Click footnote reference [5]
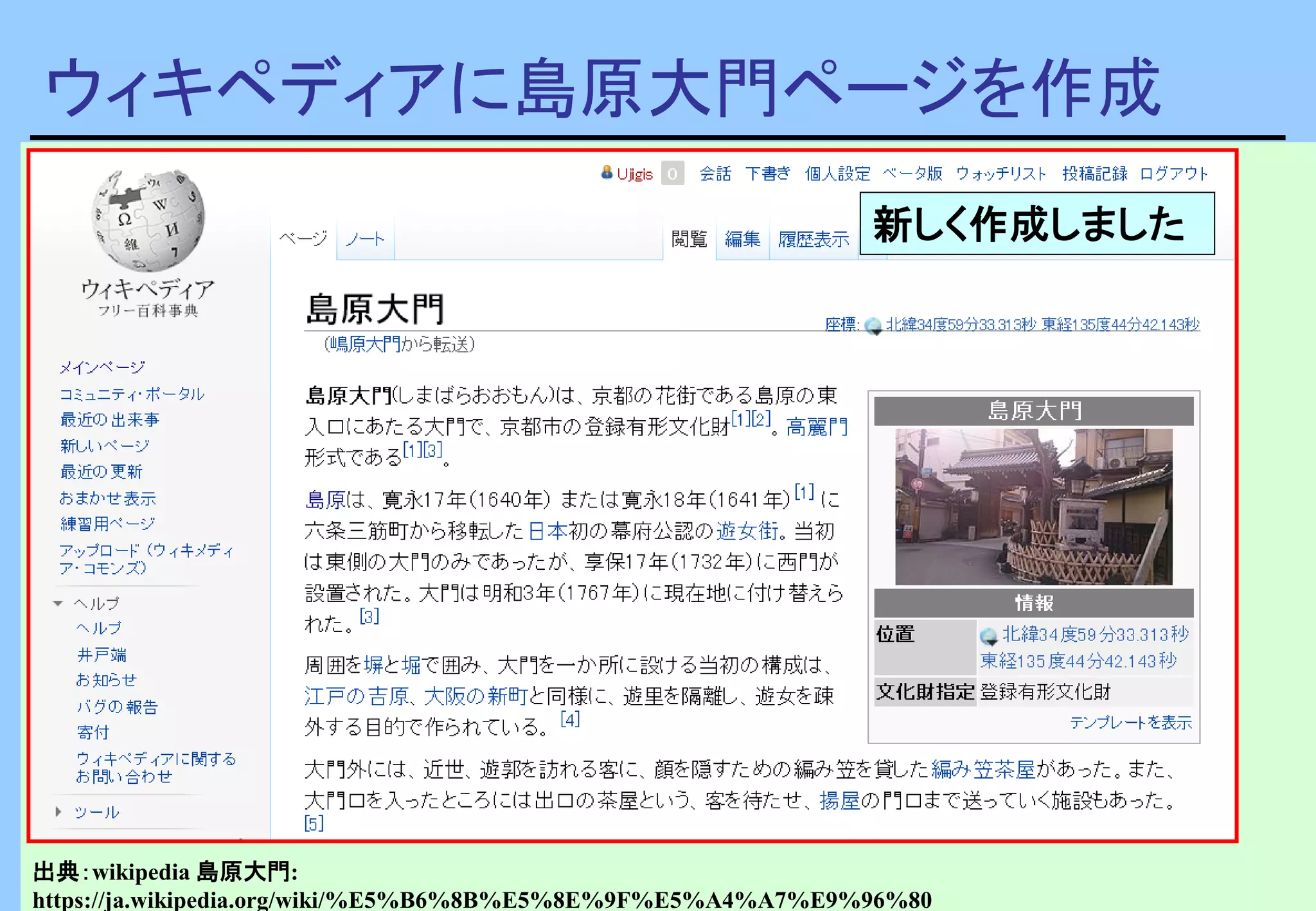This screenshot has height=911, width=1316. (x=314, y=823)
